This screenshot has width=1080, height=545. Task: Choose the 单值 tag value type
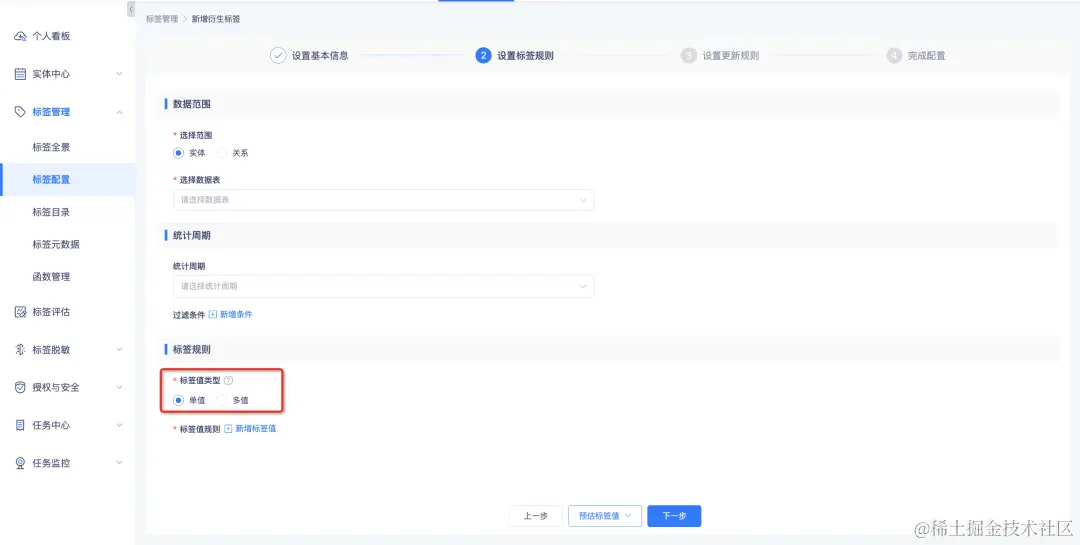pyautogui.click(x=178, y=400)
